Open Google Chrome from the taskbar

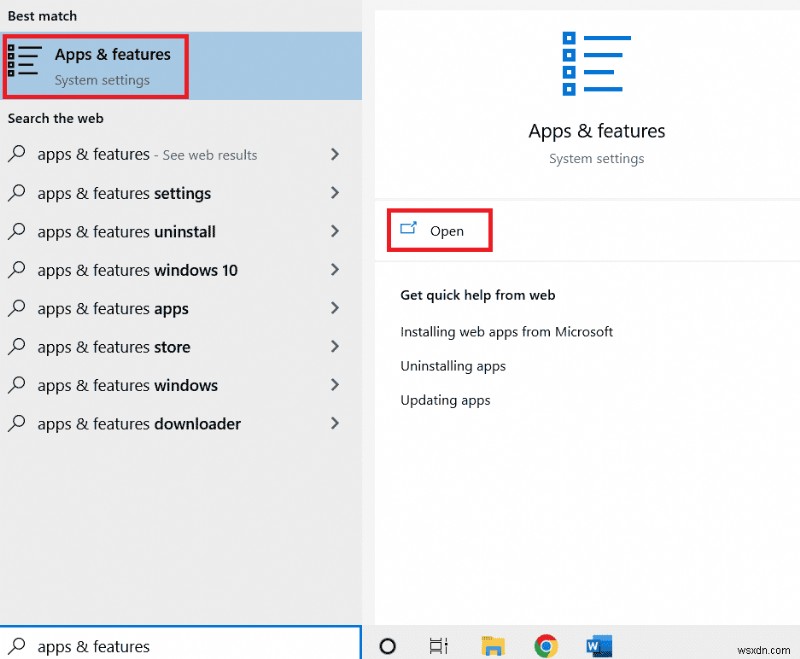tap(546, 645)
